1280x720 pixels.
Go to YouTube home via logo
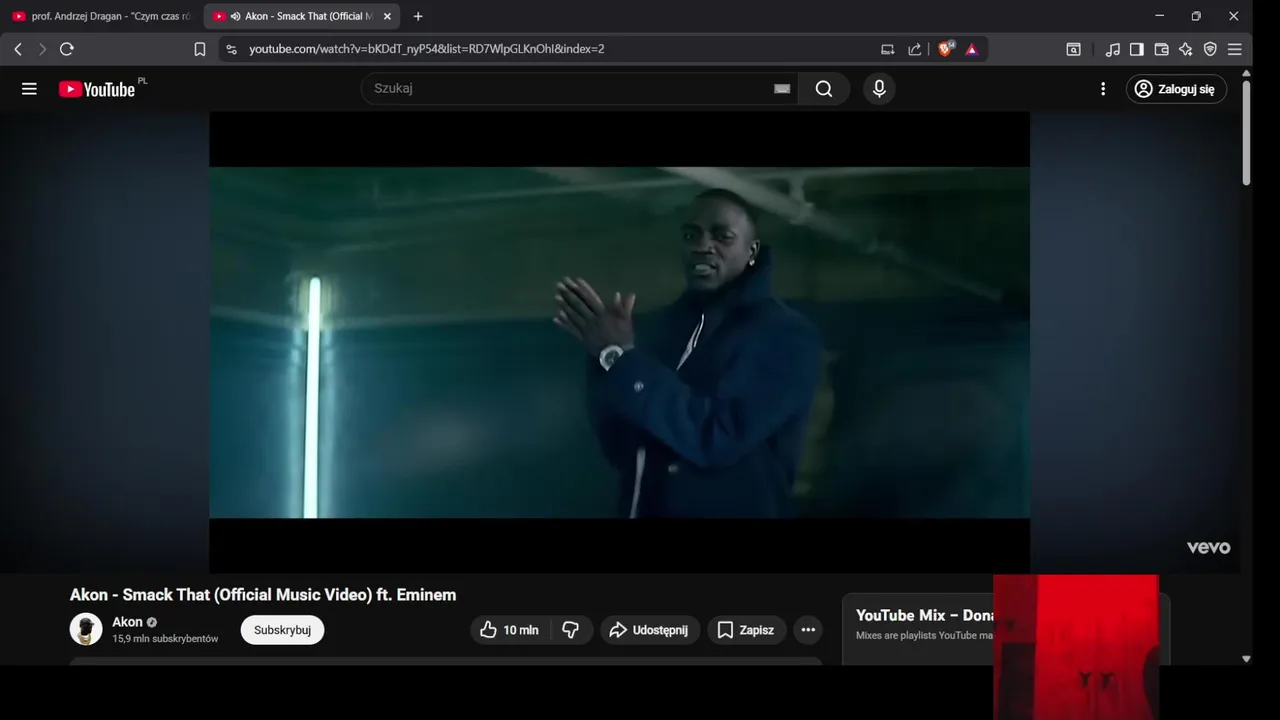tap(97, 89)
